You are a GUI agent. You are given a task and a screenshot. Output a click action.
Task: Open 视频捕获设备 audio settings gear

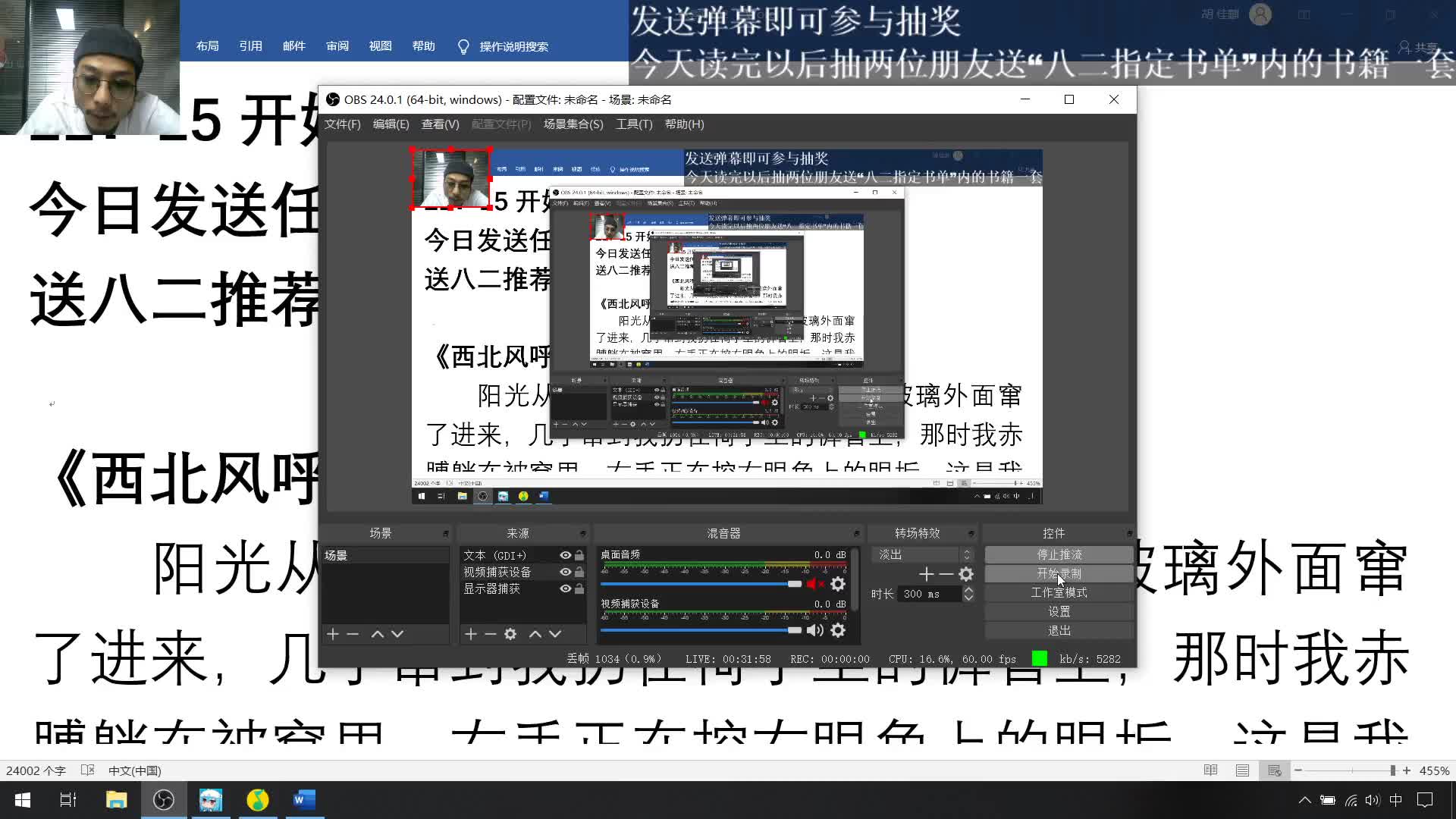point(838,630)
